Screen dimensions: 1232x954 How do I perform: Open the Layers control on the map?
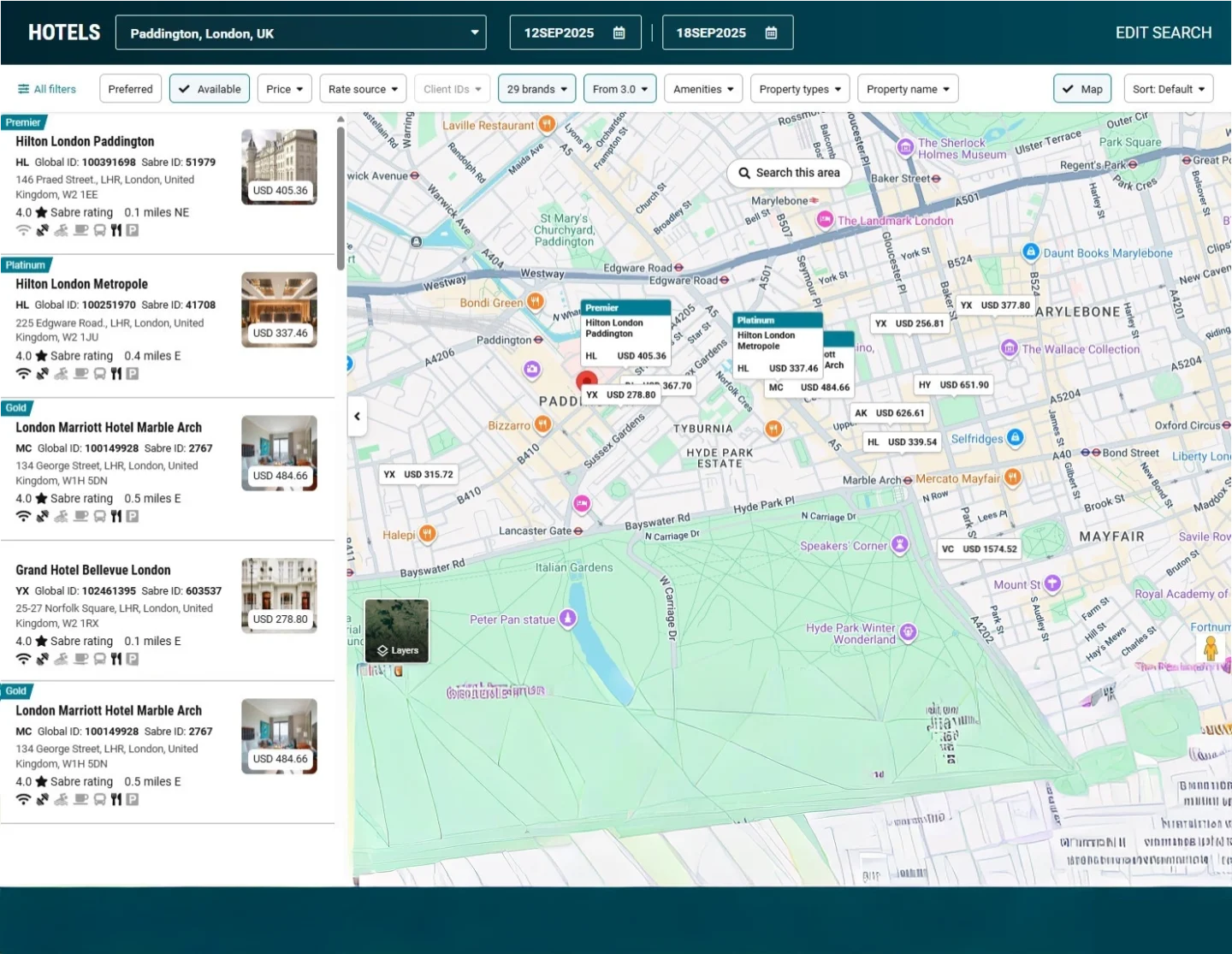pos(396,631)
